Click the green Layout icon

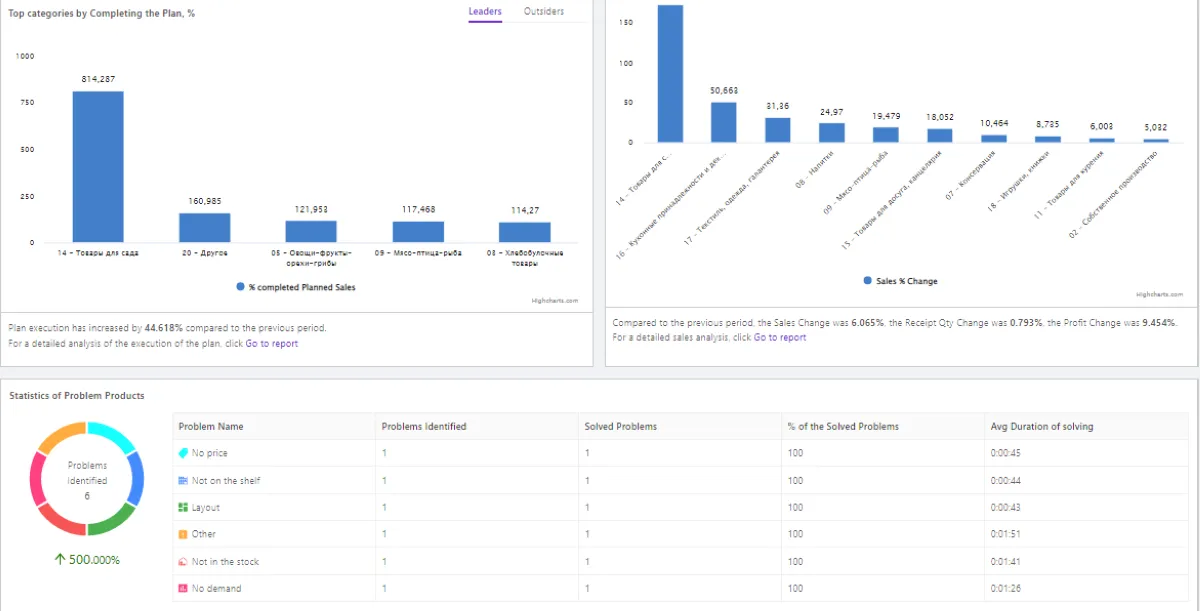(x=183, y=507)
